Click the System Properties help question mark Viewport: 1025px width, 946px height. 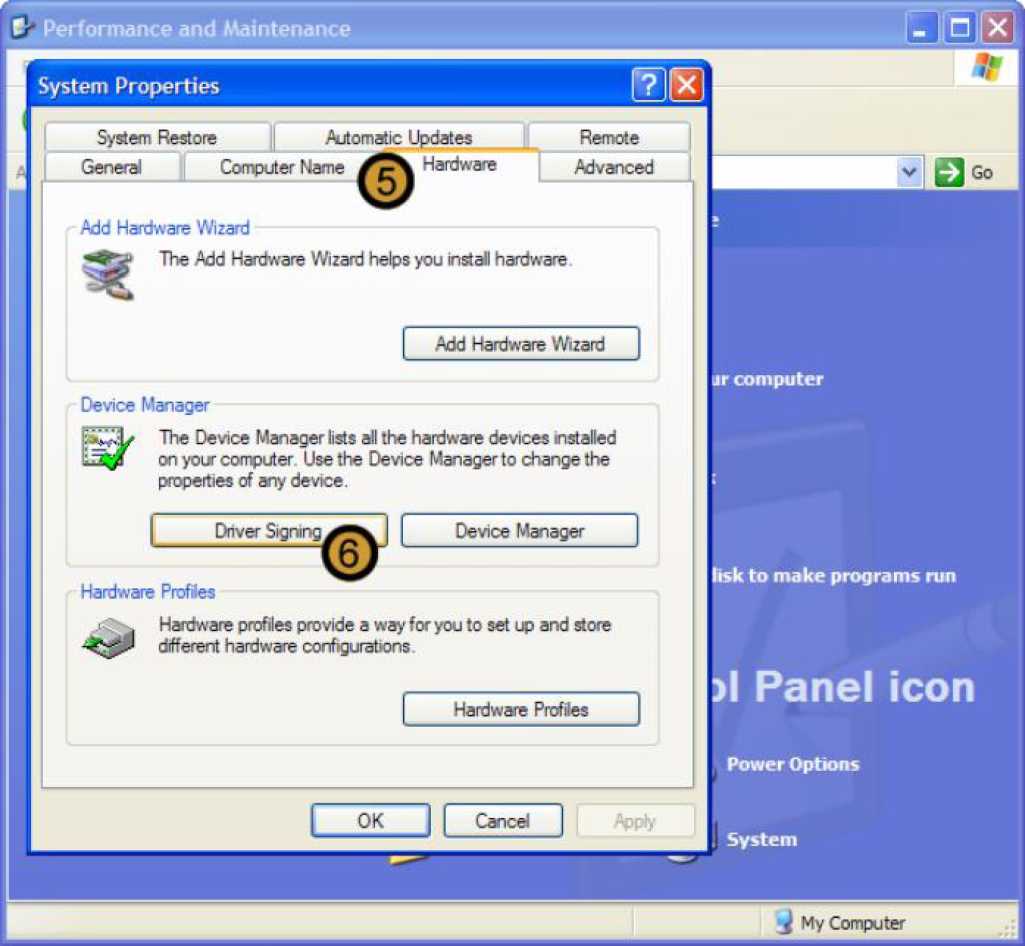(x=648, y=85)
